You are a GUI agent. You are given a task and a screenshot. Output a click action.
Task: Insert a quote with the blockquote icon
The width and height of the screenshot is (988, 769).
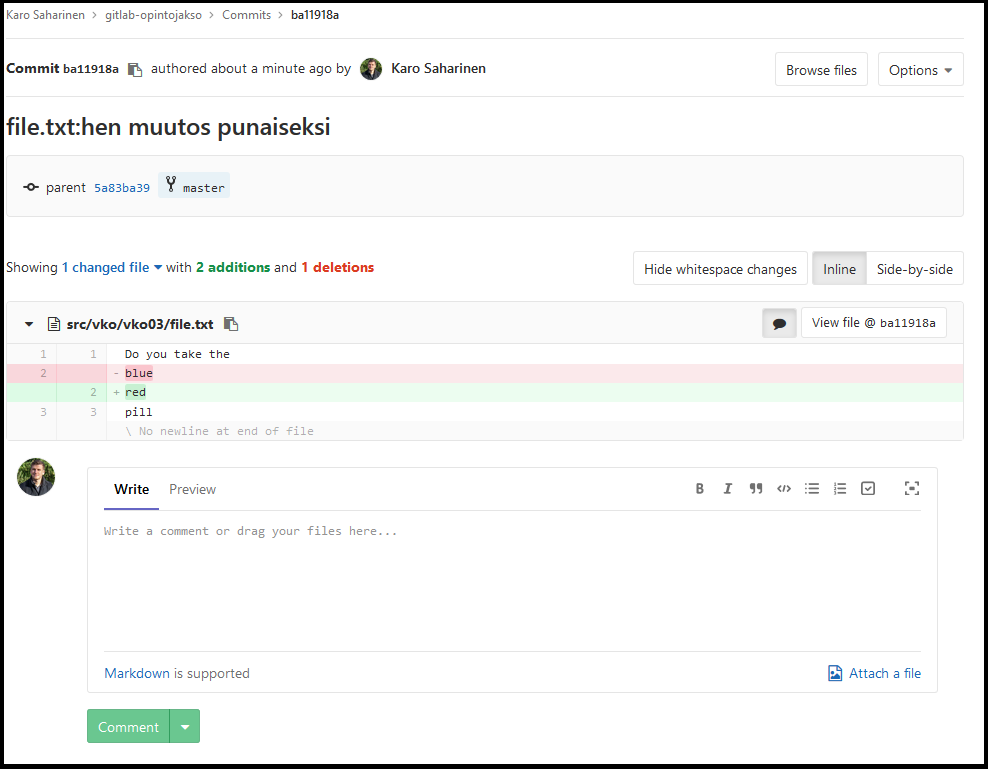pyautogui.click(x=756, y=489)
